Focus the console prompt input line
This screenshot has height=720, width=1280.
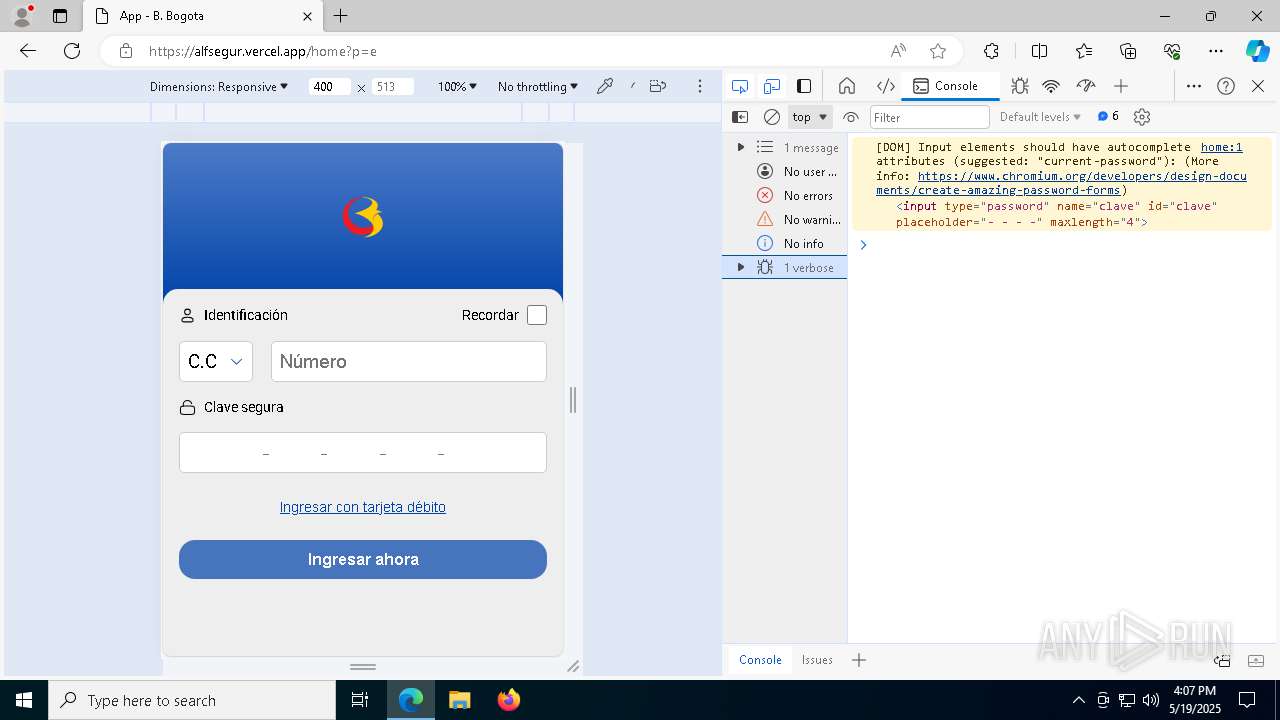pyautogui.click(x=1065, y=245)
